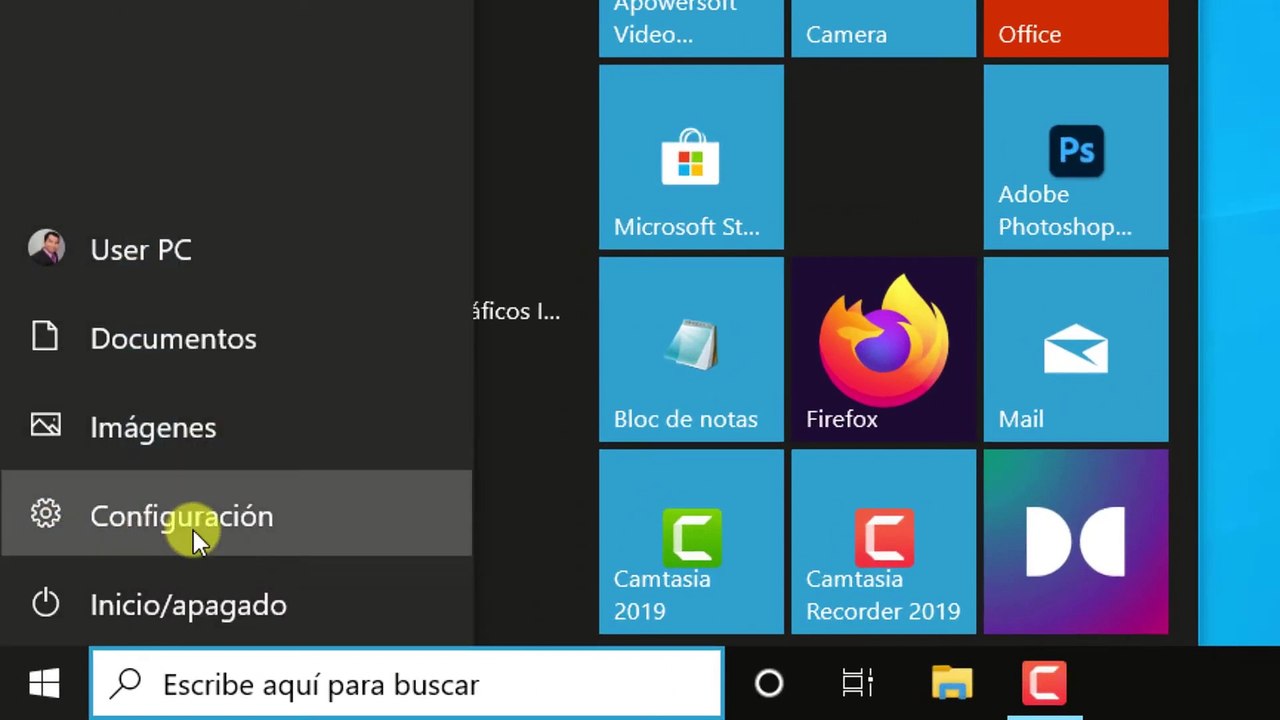Open Inicio/apagado power options

[x=236, y=603]
